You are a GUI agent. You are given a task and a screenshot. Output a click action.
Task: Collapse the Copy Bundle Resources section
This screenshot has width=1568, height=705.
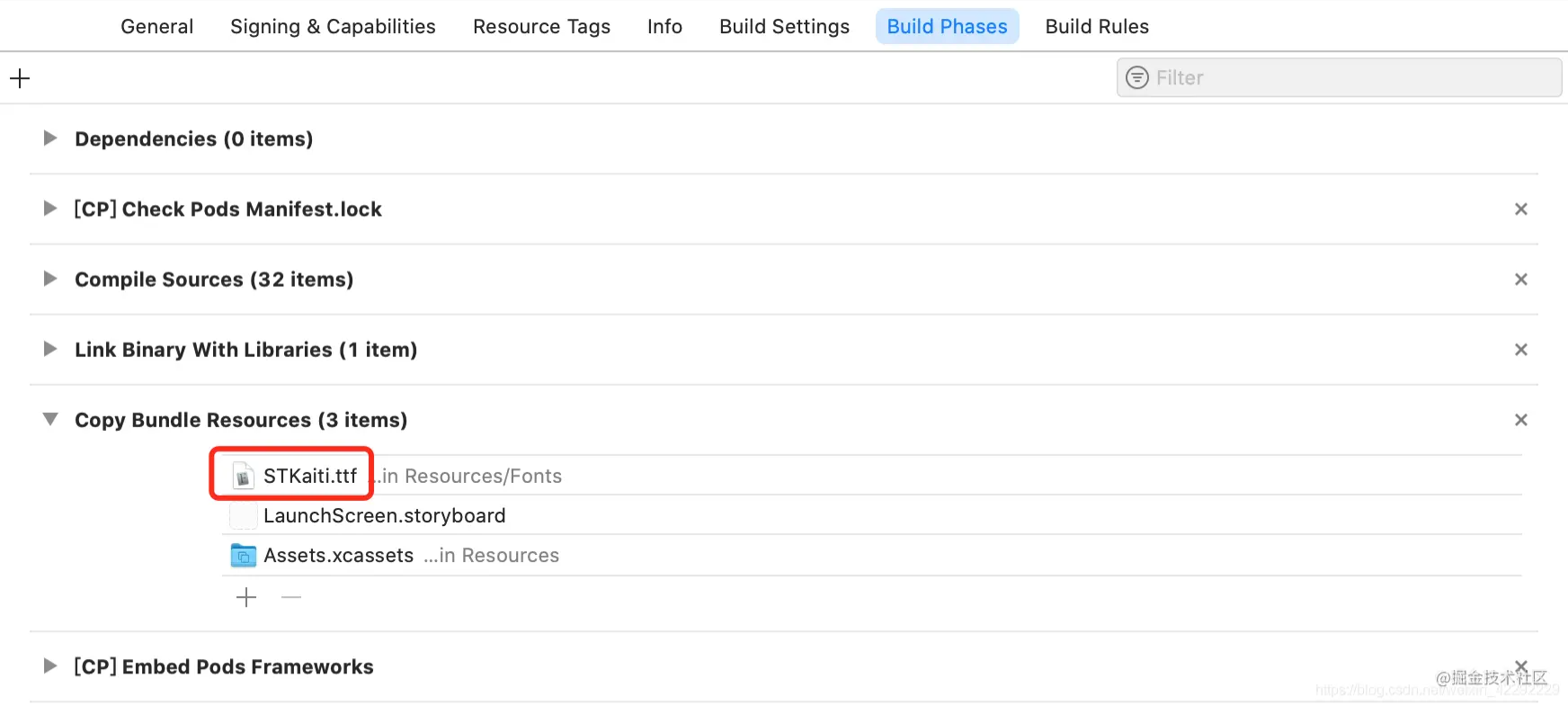[x=50, y=419]
